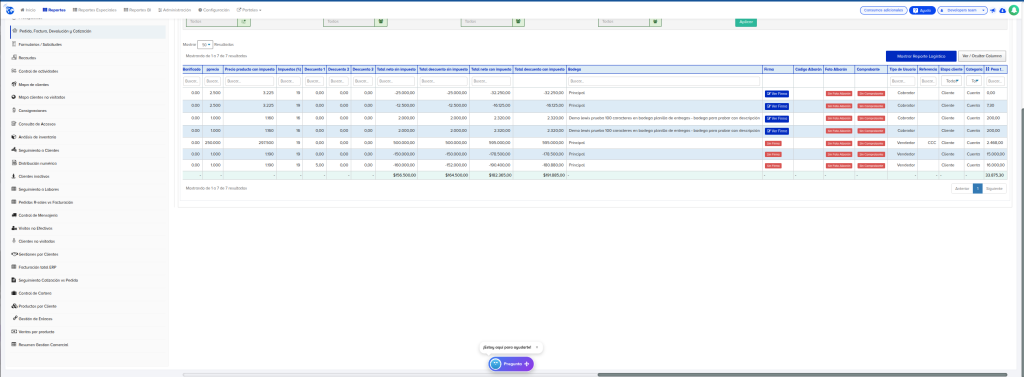The image size is (1024, 377).
Task: Close the ¡Estoy aquí para ayudarte! bubble
Action: coord(537,348)
